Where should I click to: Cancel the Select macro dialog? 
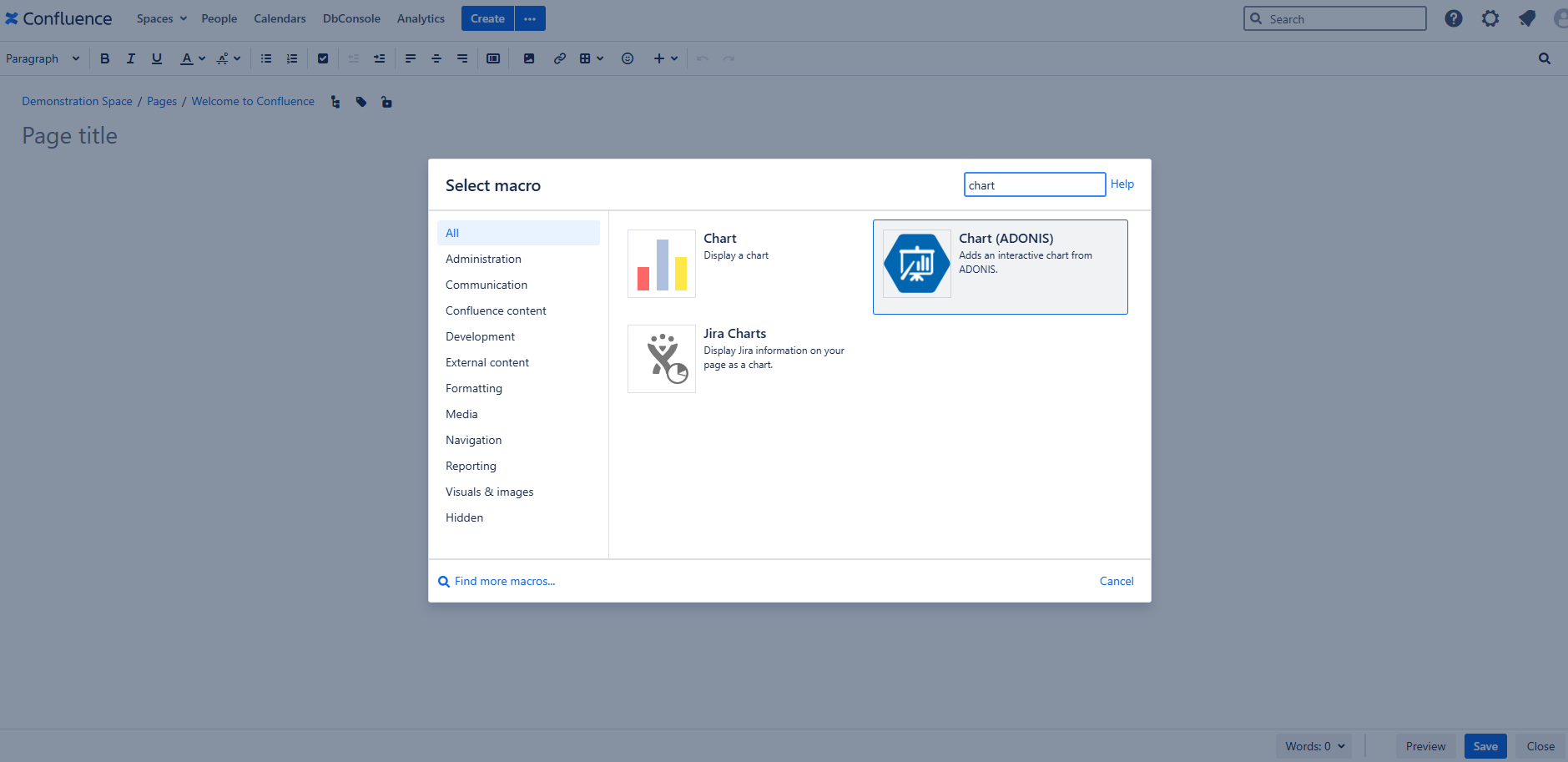tap(1116, 581)
